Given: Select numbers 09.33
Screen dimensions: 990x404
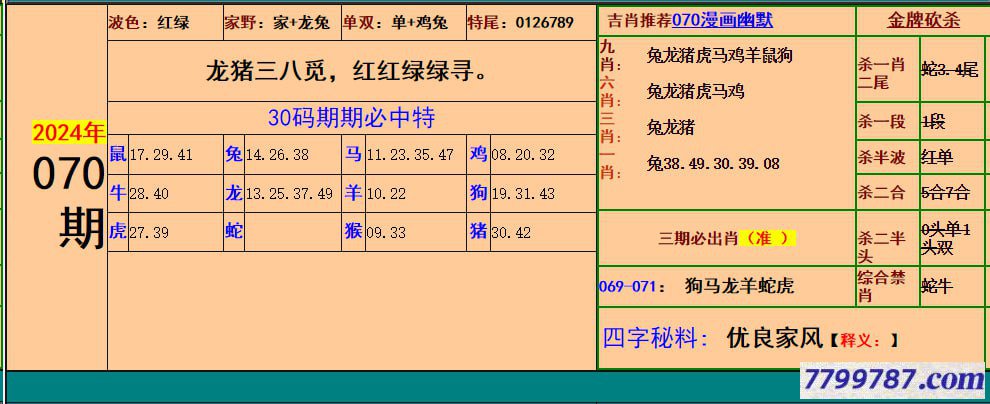Looking at the screenshot, I should 386,232.
